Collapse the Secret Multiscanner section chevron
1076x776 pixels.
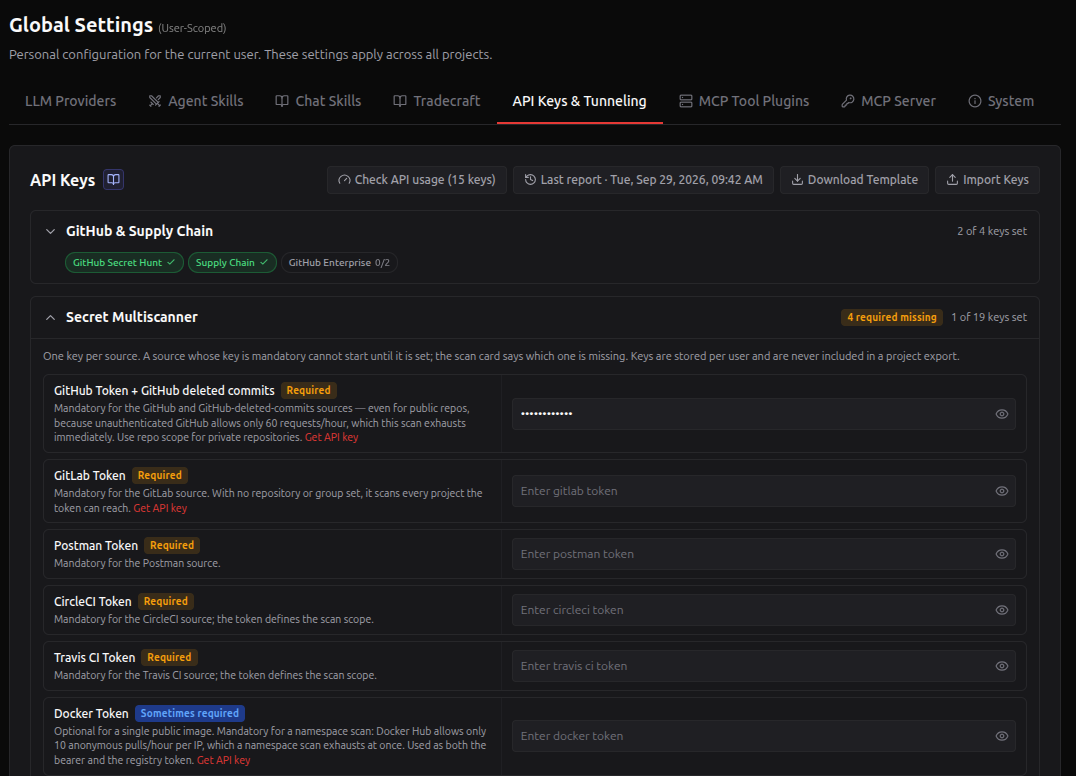point(50,317)
